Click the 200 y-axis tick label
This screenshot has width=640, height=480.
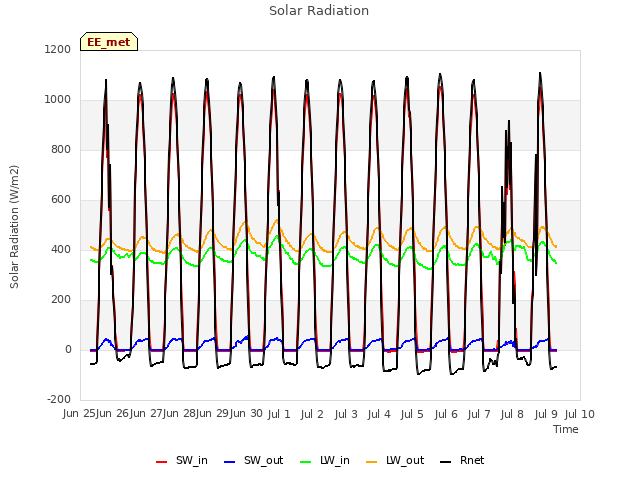point(61,300)
